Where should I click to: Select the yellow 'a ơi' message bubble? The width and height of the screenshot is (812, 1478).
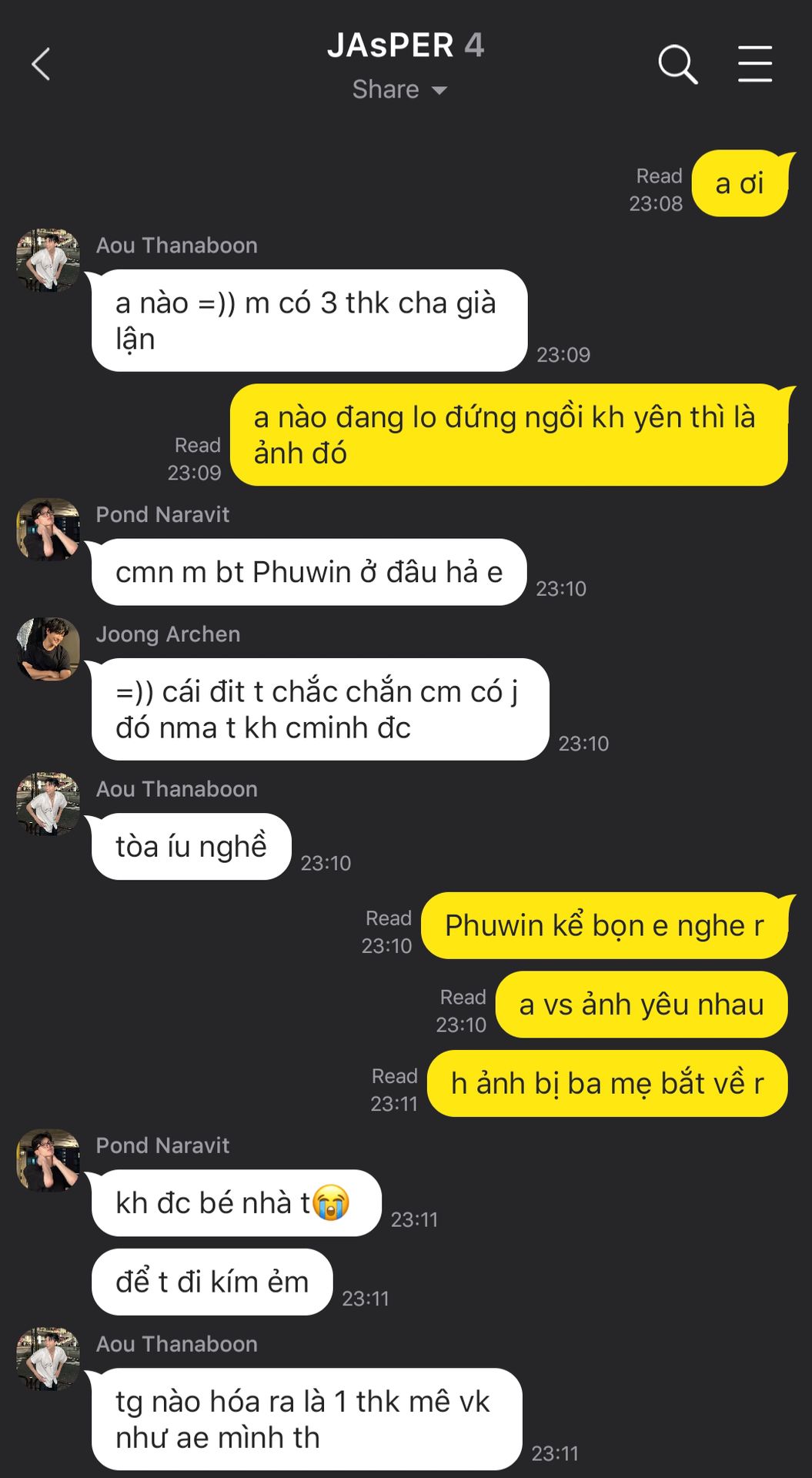(741, 183)
